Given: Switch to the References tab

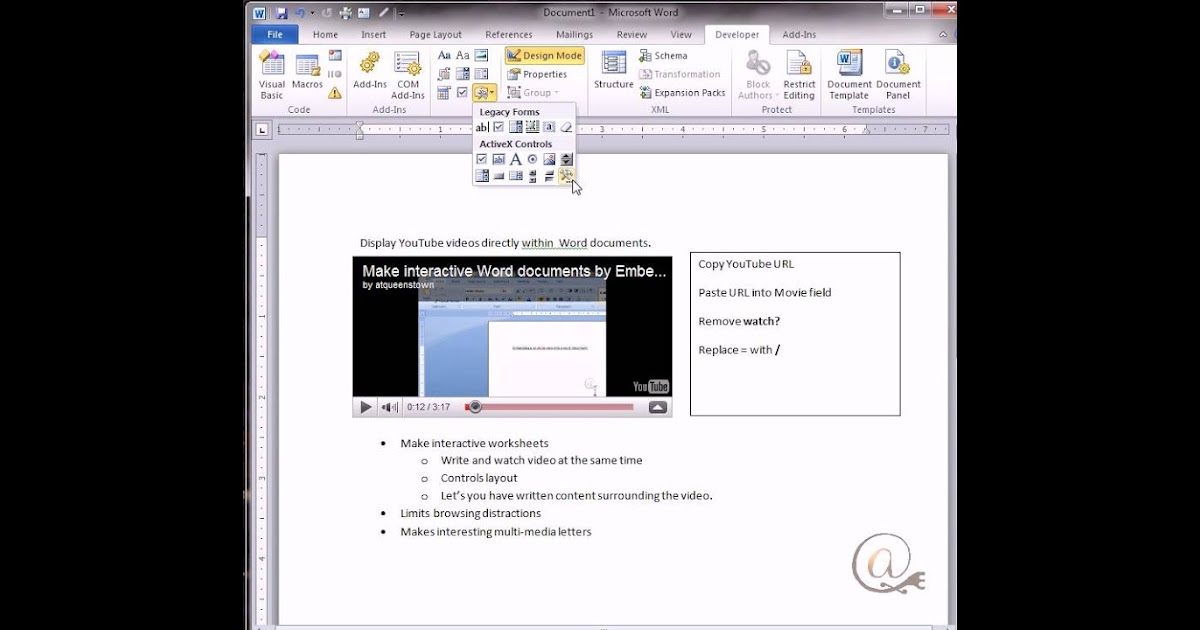Looking at the screenshot, I should click(x=508, y=34).
